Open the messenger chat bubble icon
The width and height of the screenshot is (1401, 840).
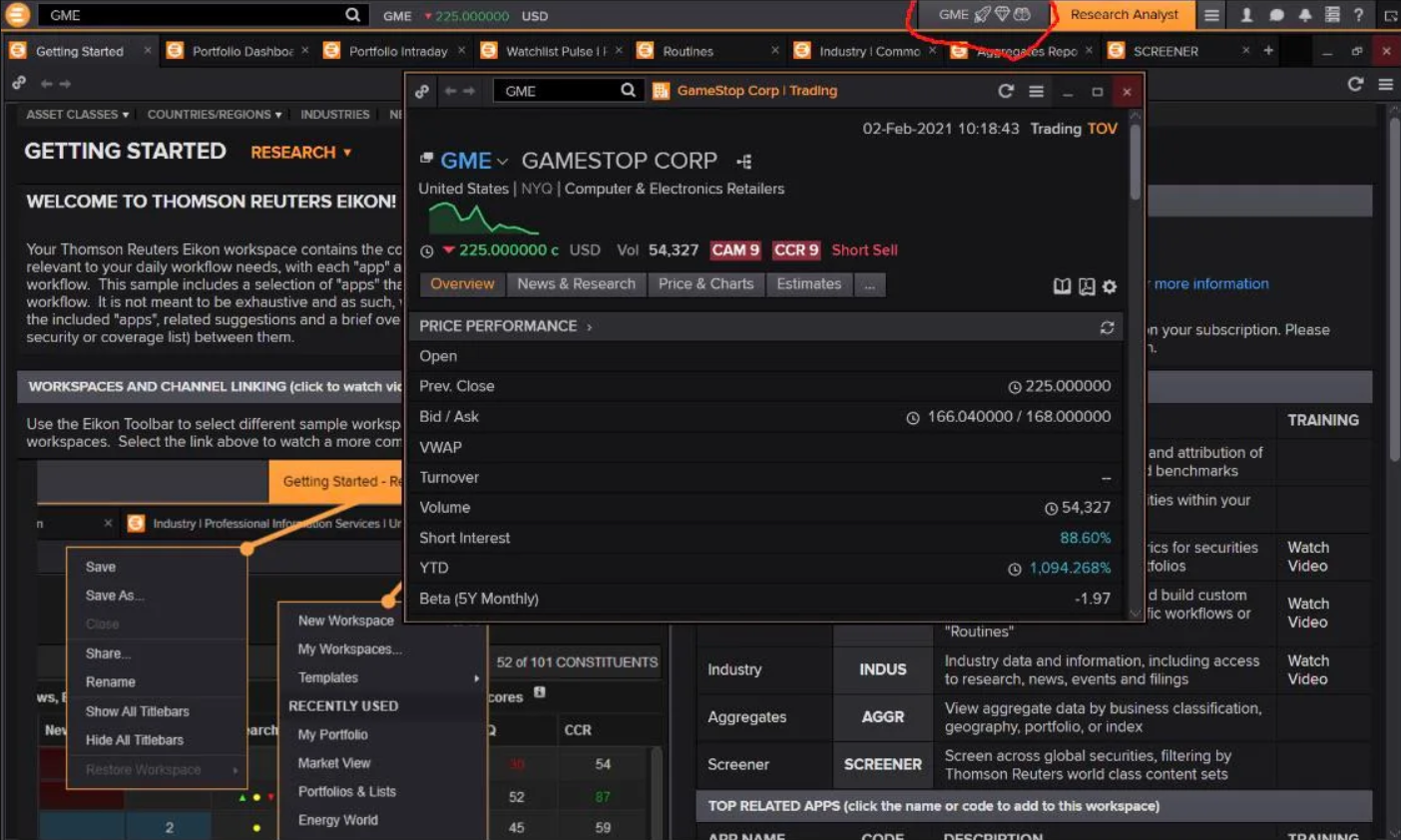[1276, 15]
